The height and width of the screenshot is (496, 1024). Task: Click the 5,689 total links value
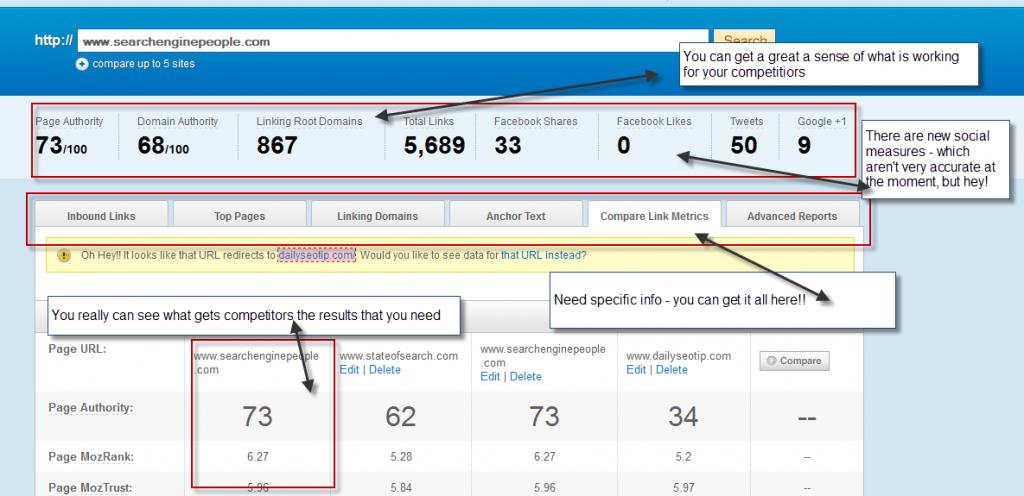pos(434,146)
